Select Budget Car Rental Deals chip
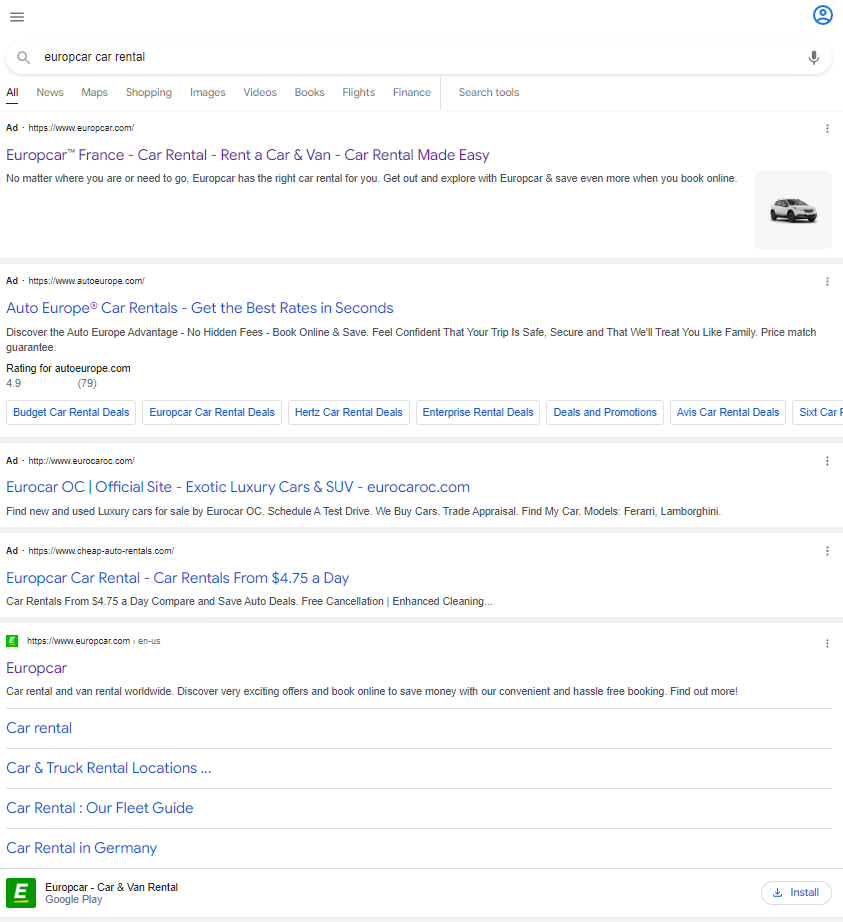Image resolution: width=843 pixels, height=922 pixels. pyautogui.click(x=71, y=412)
